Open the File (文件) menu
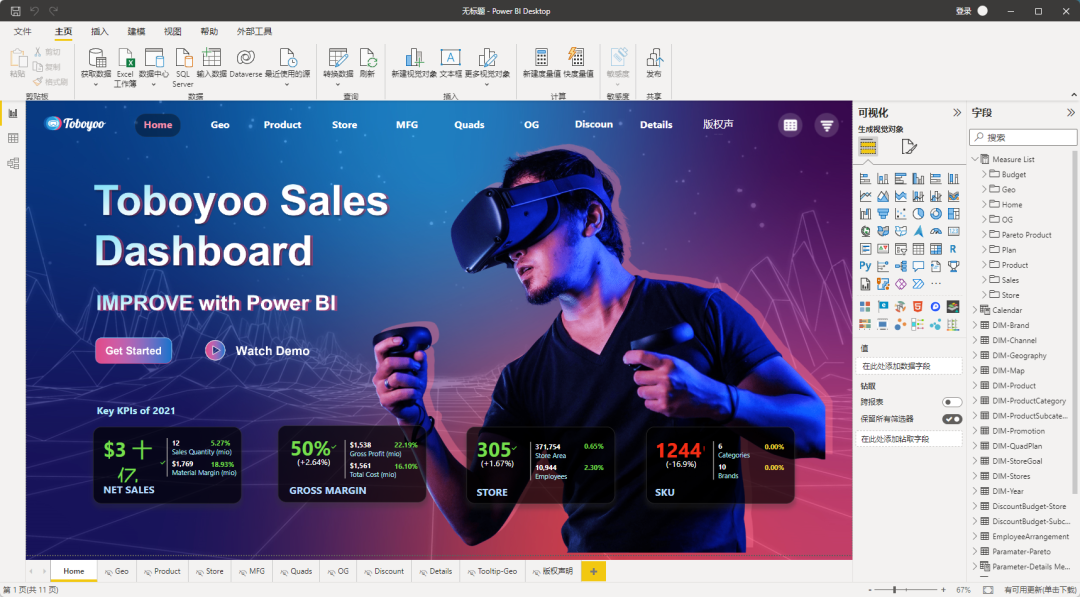 click(x=23, y=32)
